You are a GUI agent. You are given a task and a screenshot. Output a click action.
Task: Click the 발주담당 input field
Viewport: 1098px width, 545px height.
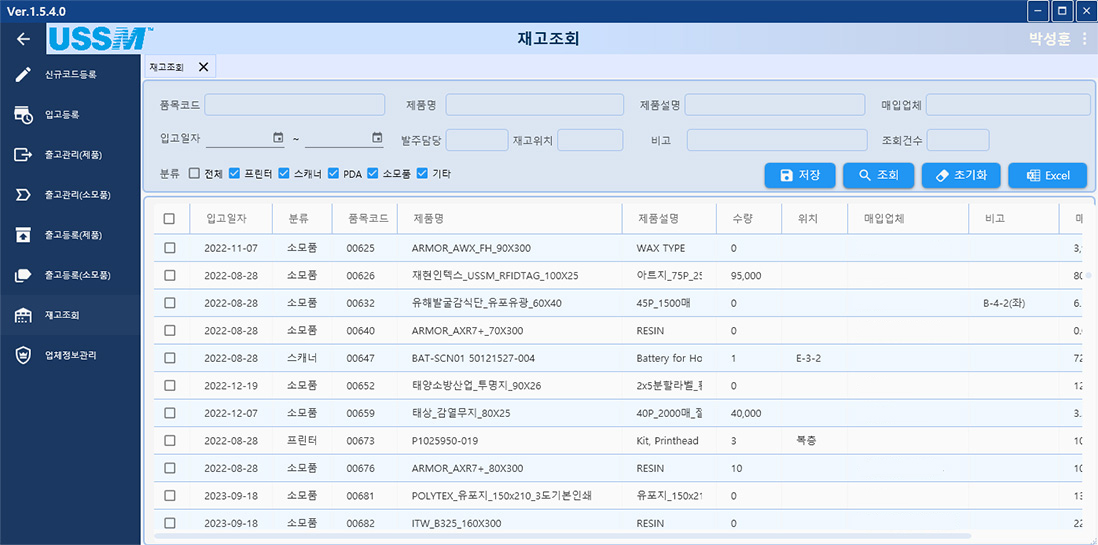click(477, 140)
